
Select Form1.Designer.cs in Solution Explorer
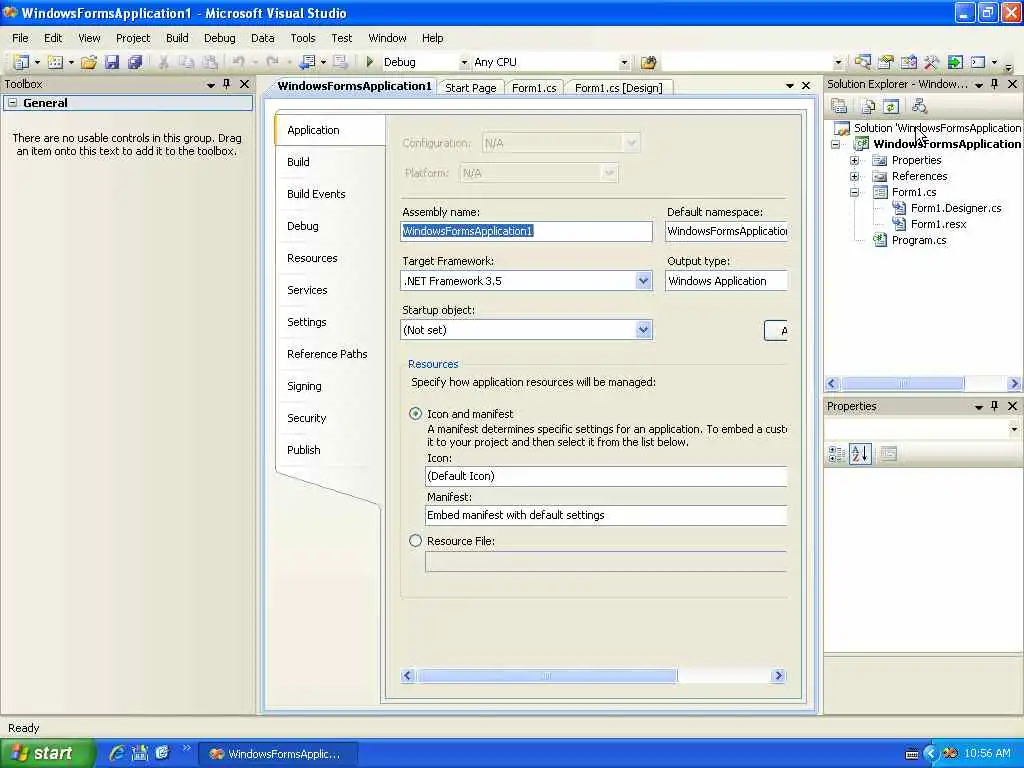coord(956,208)
